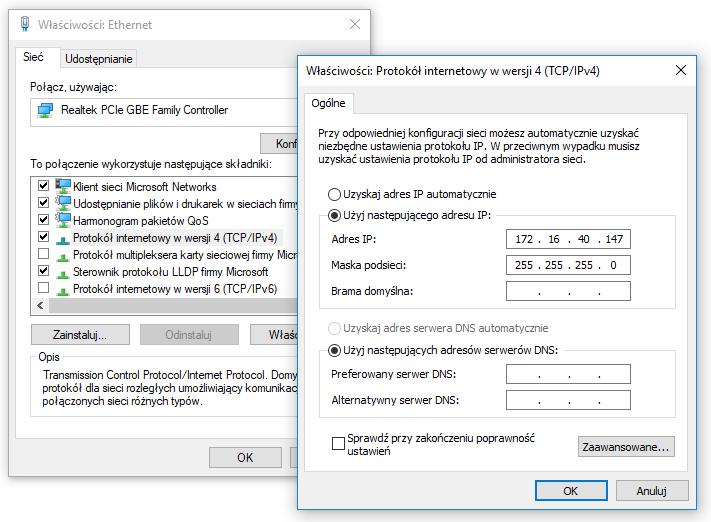Click the left scroll arrow of components list
This screenshot has height=522, width=711.
click(x=40, y=306)
